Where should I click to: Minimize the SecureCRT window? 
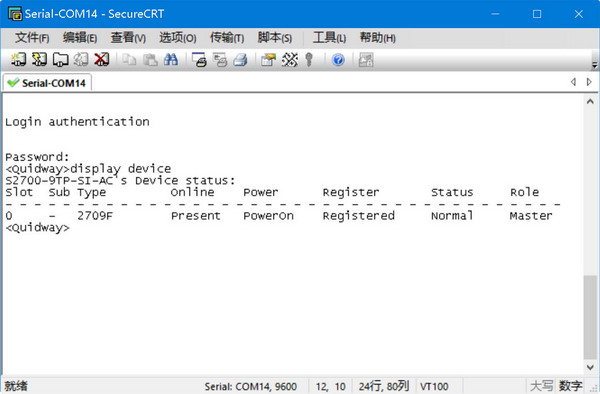tap(495, 14)
